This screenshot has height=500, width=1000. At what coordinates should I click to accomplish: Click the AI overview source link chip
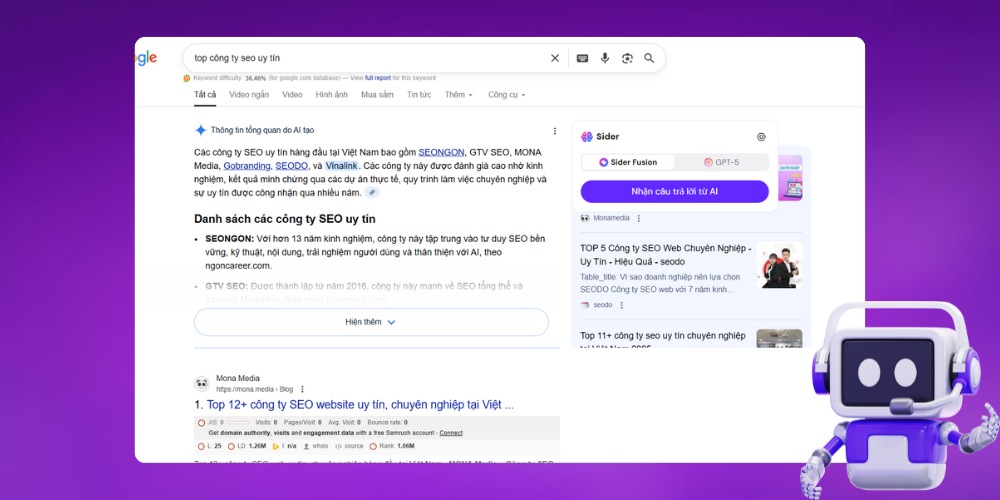point(372,193)
